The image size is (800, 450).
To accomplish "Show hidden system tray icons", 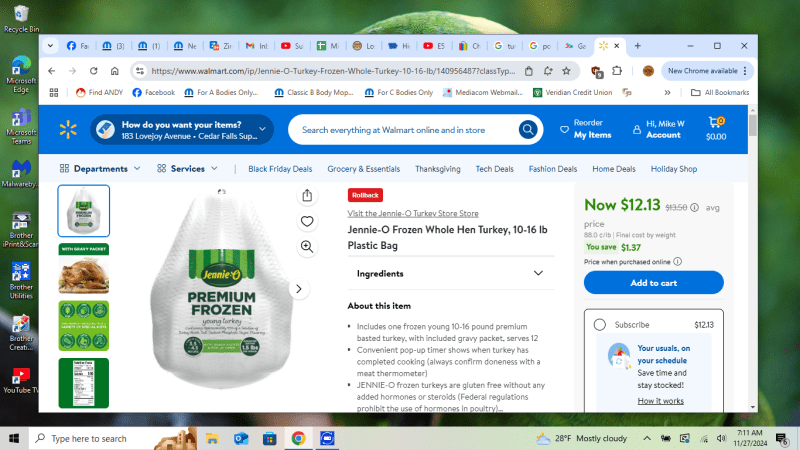I will click(647, 438).
